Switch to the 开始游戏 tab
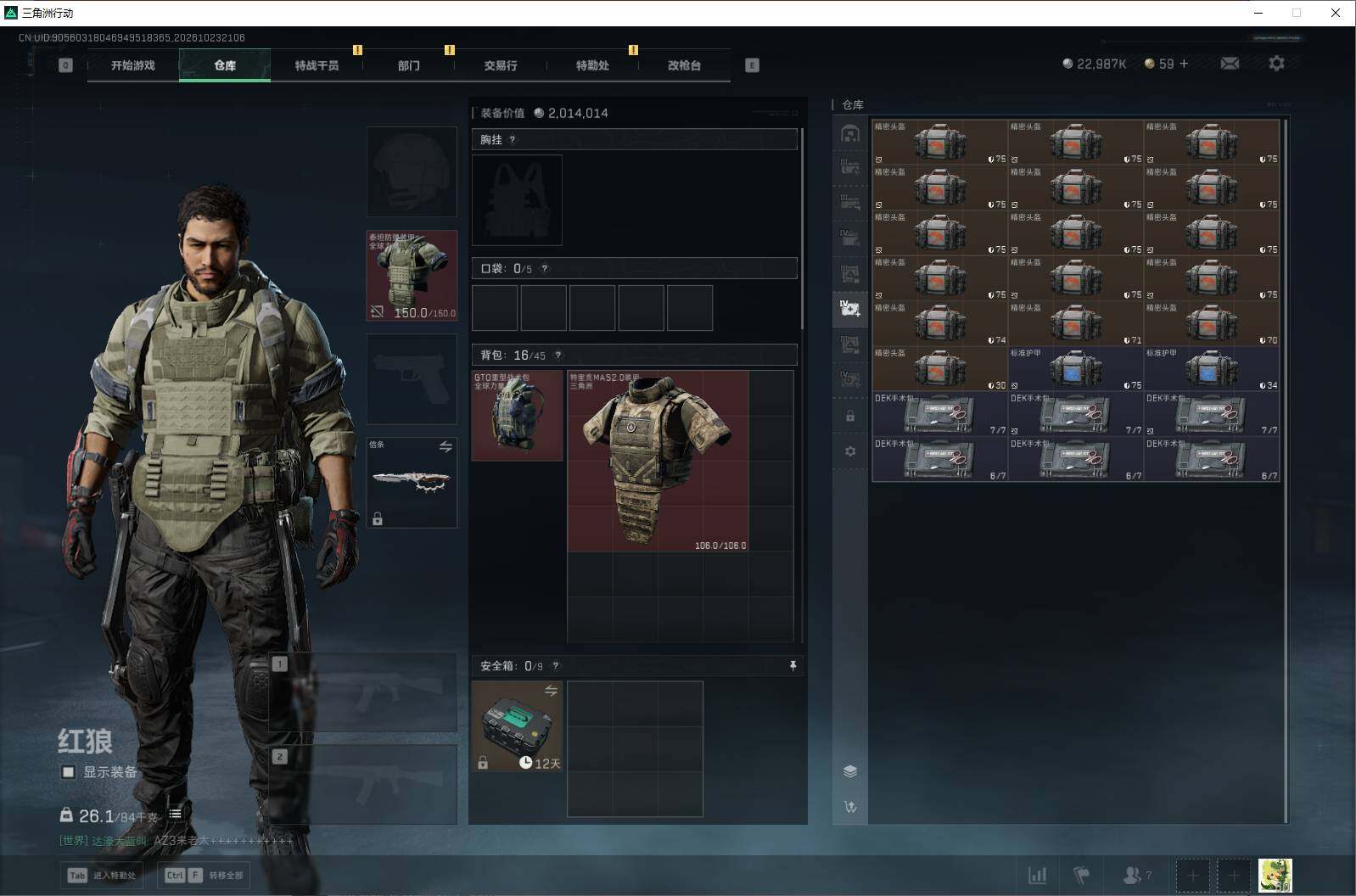Viewport: 1356px width, 896px height. tap(133, 65)
